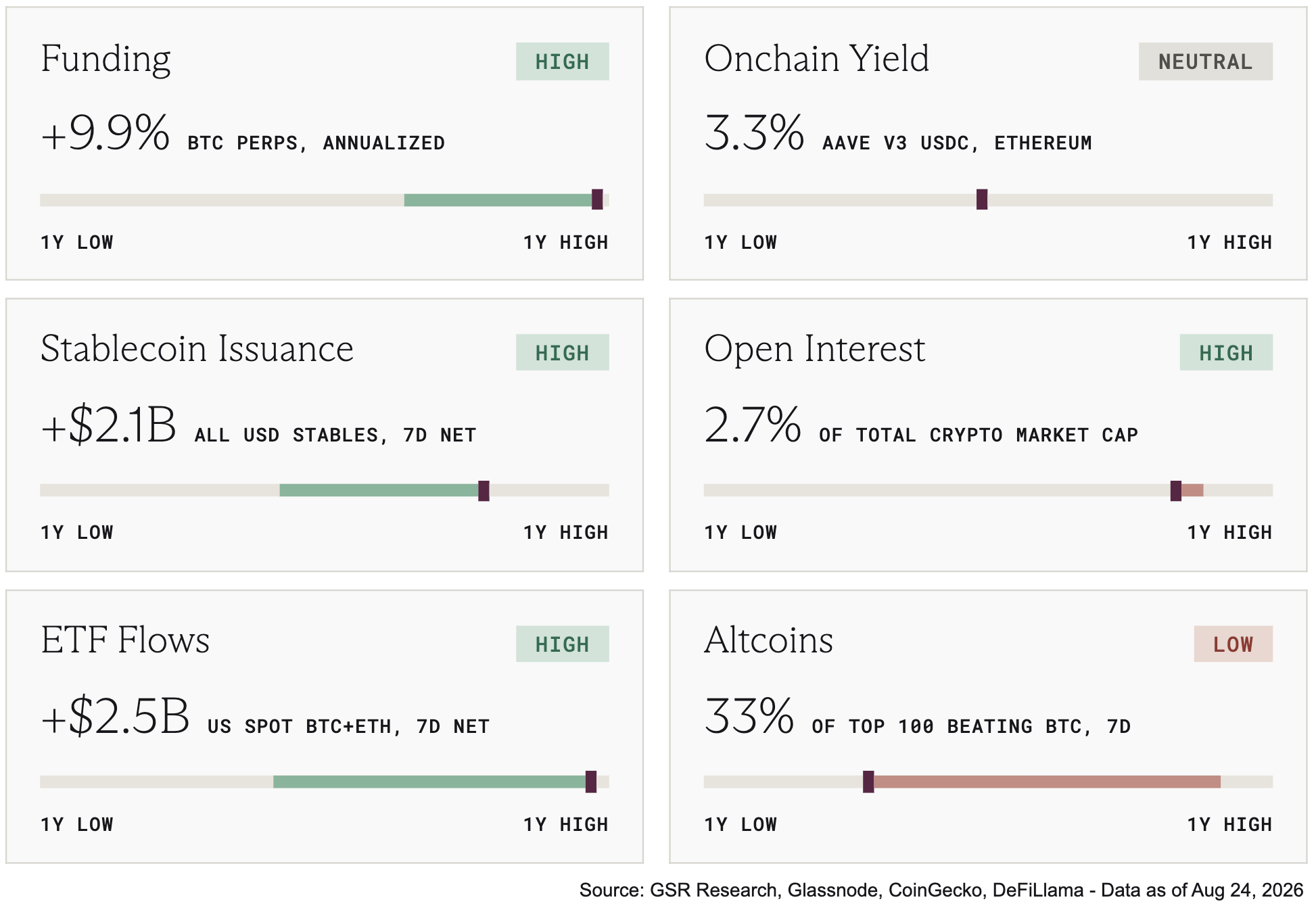
Task: Click the Funding HIGH badge
Action: point(562,62)
